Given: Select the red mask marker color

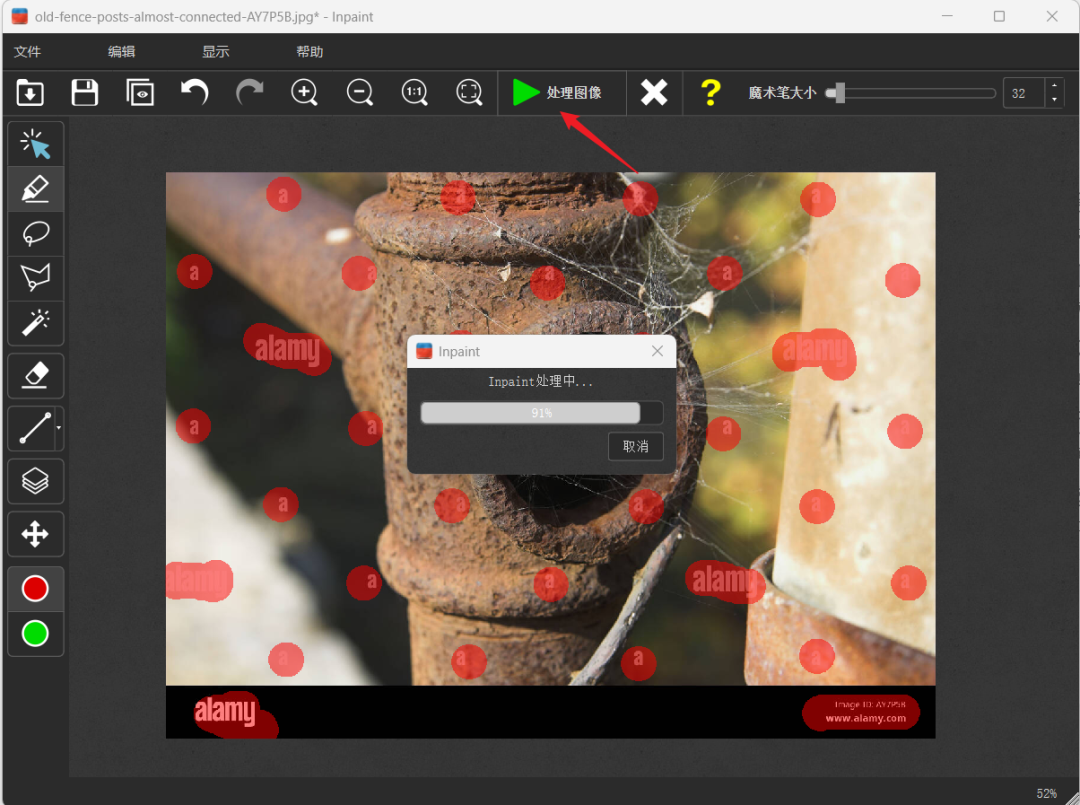Looking at the screenshot, I should (x=35, y=589).
